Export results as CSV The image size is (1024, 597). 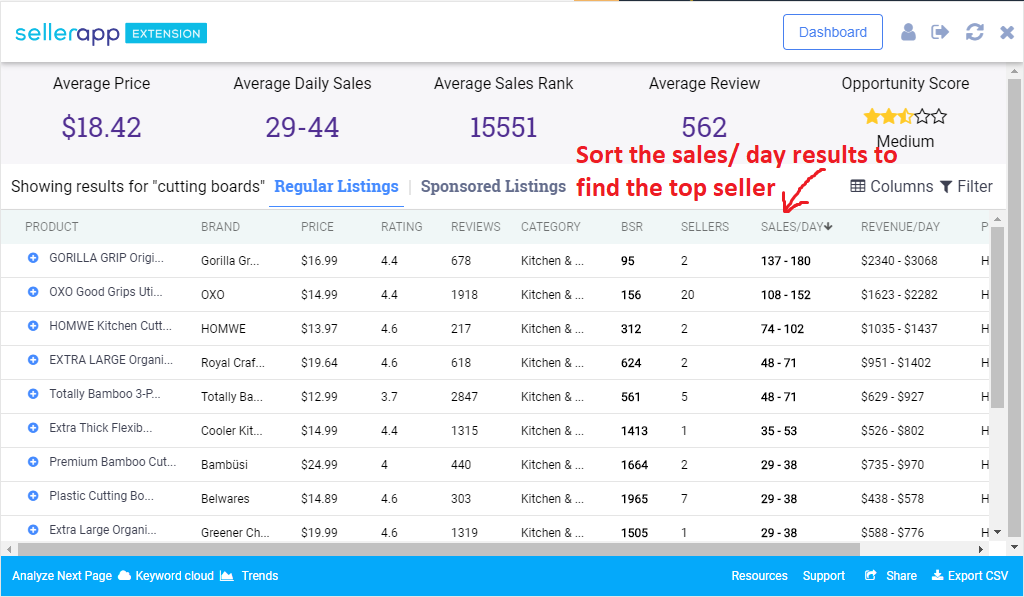pyautogui.click(x=970, y=575)
